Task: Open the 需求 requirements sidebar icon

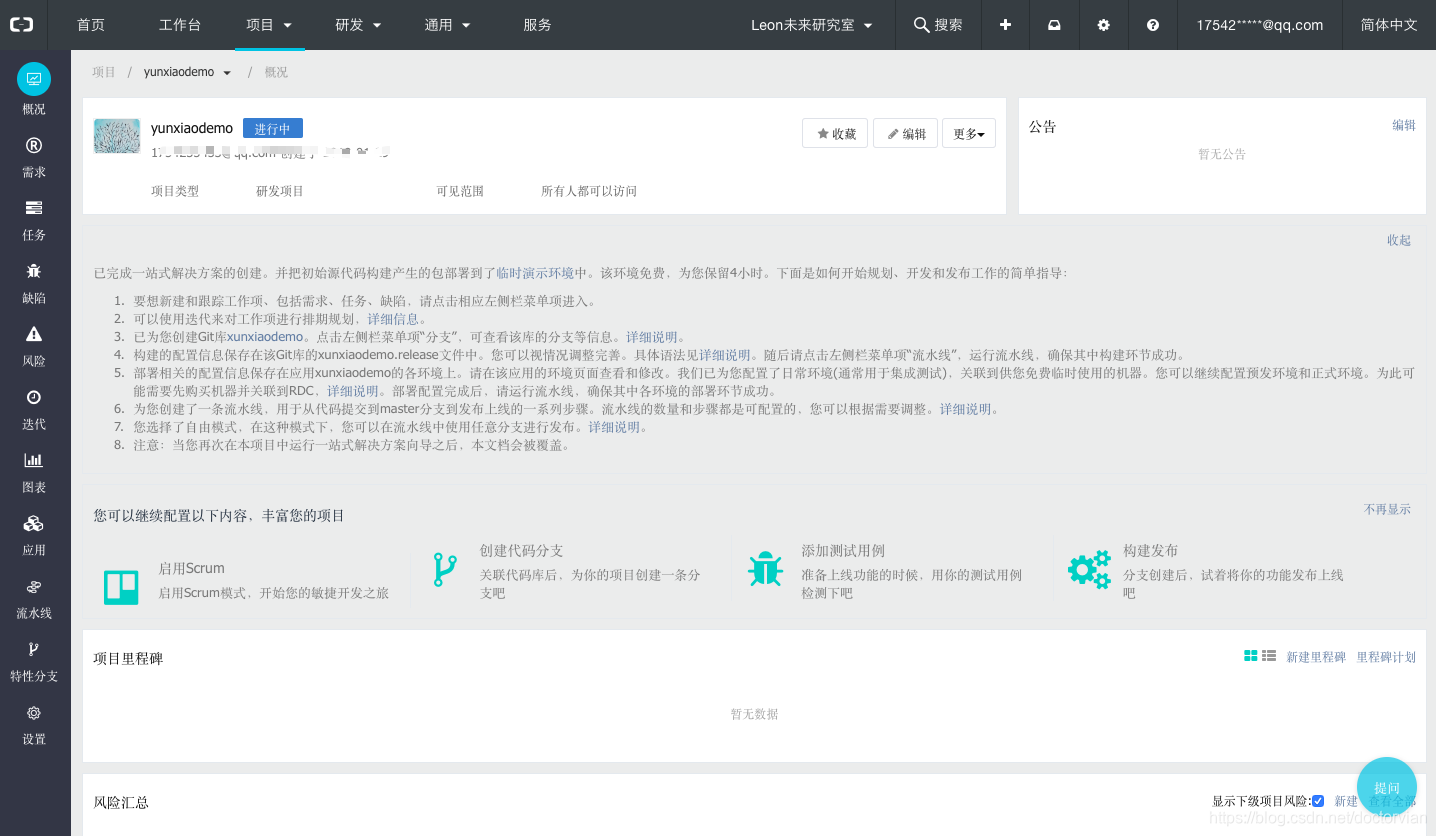Action: 34,145
